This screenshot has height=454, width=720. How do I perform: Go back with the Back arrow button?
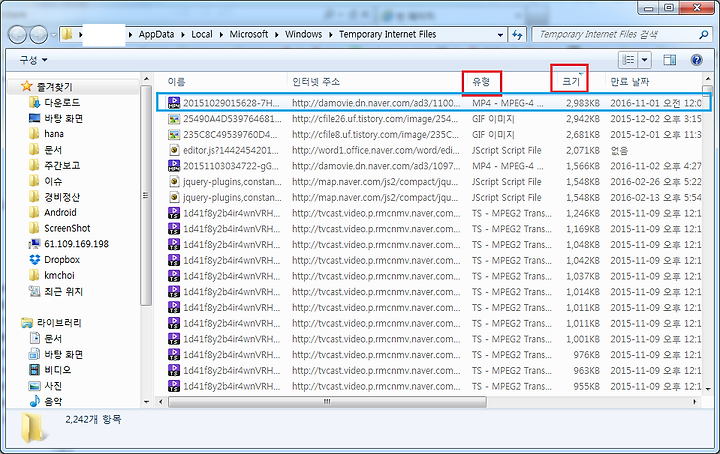point(17,34)
